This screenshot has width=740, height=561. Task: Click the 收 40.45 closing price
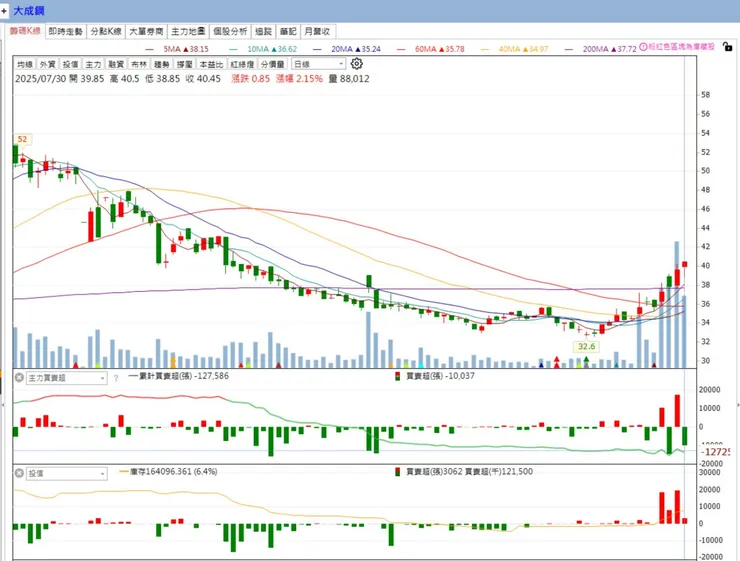click(x=203, y=79)
